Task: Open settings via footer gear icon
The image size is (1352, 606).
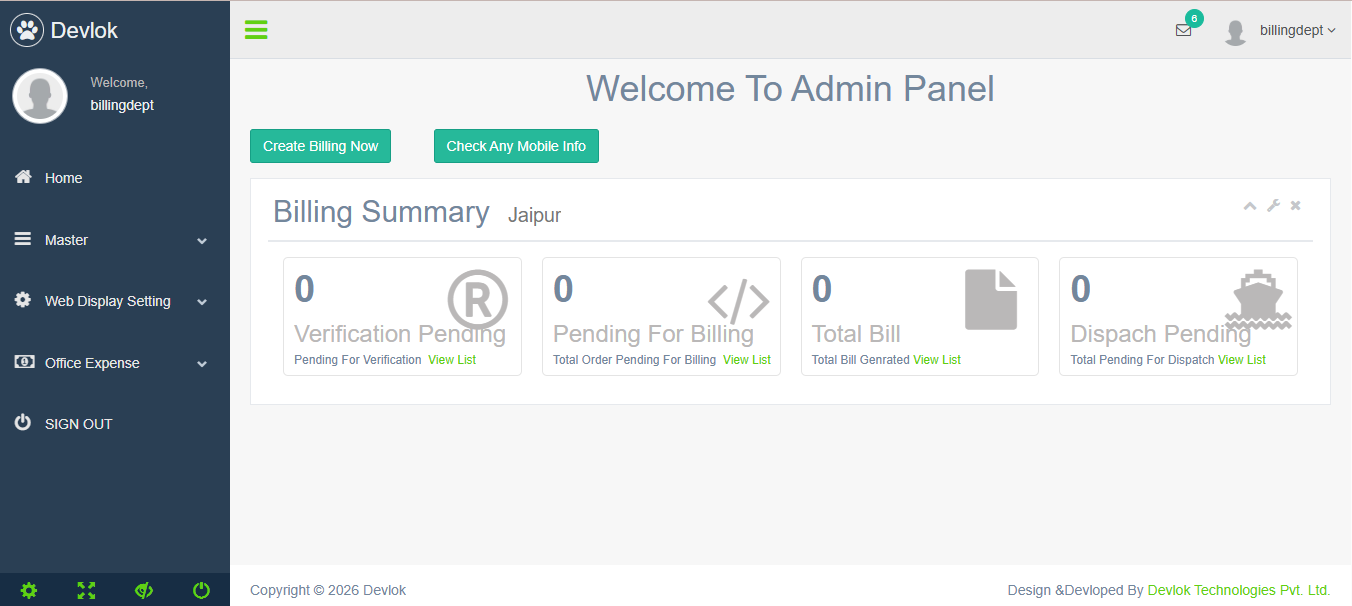Action: coord(29,591)
